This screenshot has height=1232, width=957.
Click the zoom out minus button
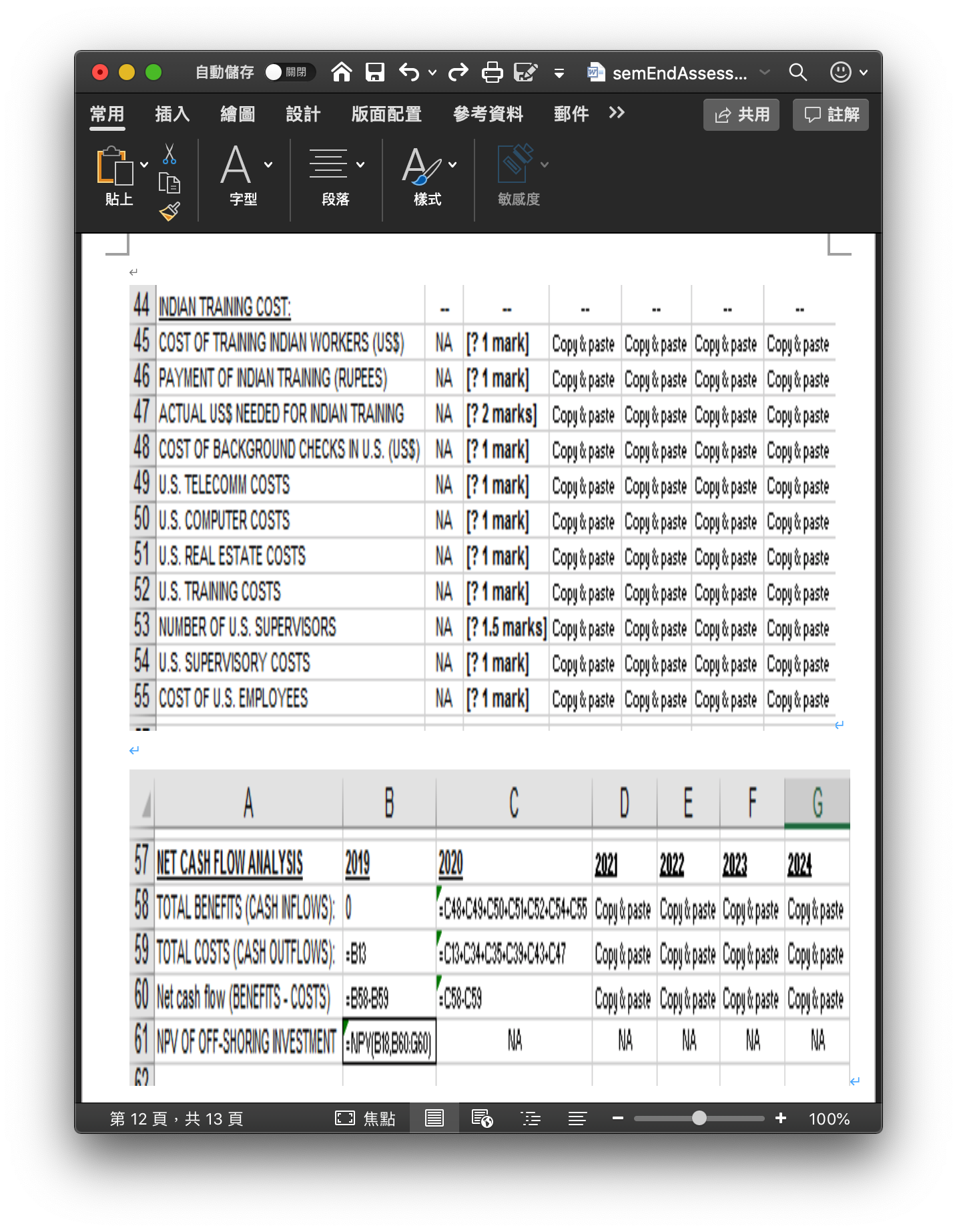pyautogui.click(x=618, y=1118)
